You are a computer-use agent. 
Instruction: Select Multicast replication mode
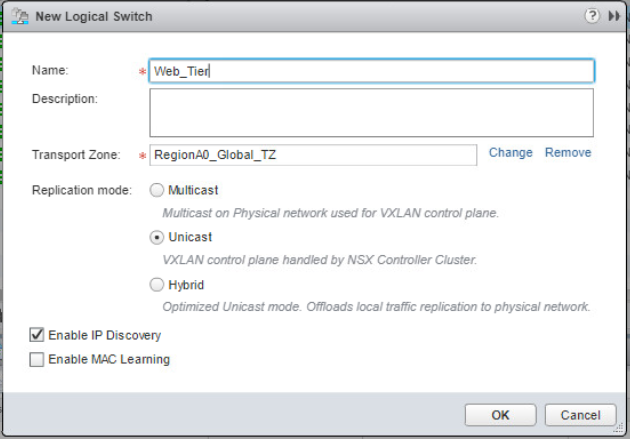157,190
